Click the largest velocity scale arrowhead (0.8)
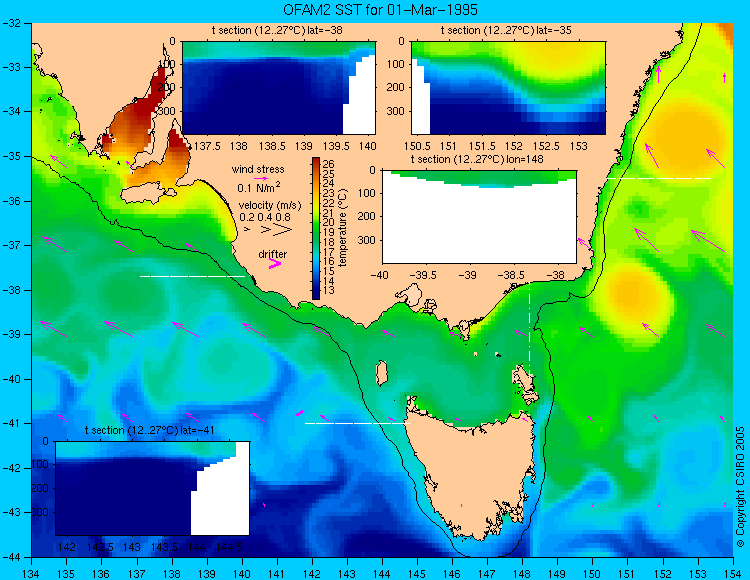The image size is (750, 580). tap(282, 230)
